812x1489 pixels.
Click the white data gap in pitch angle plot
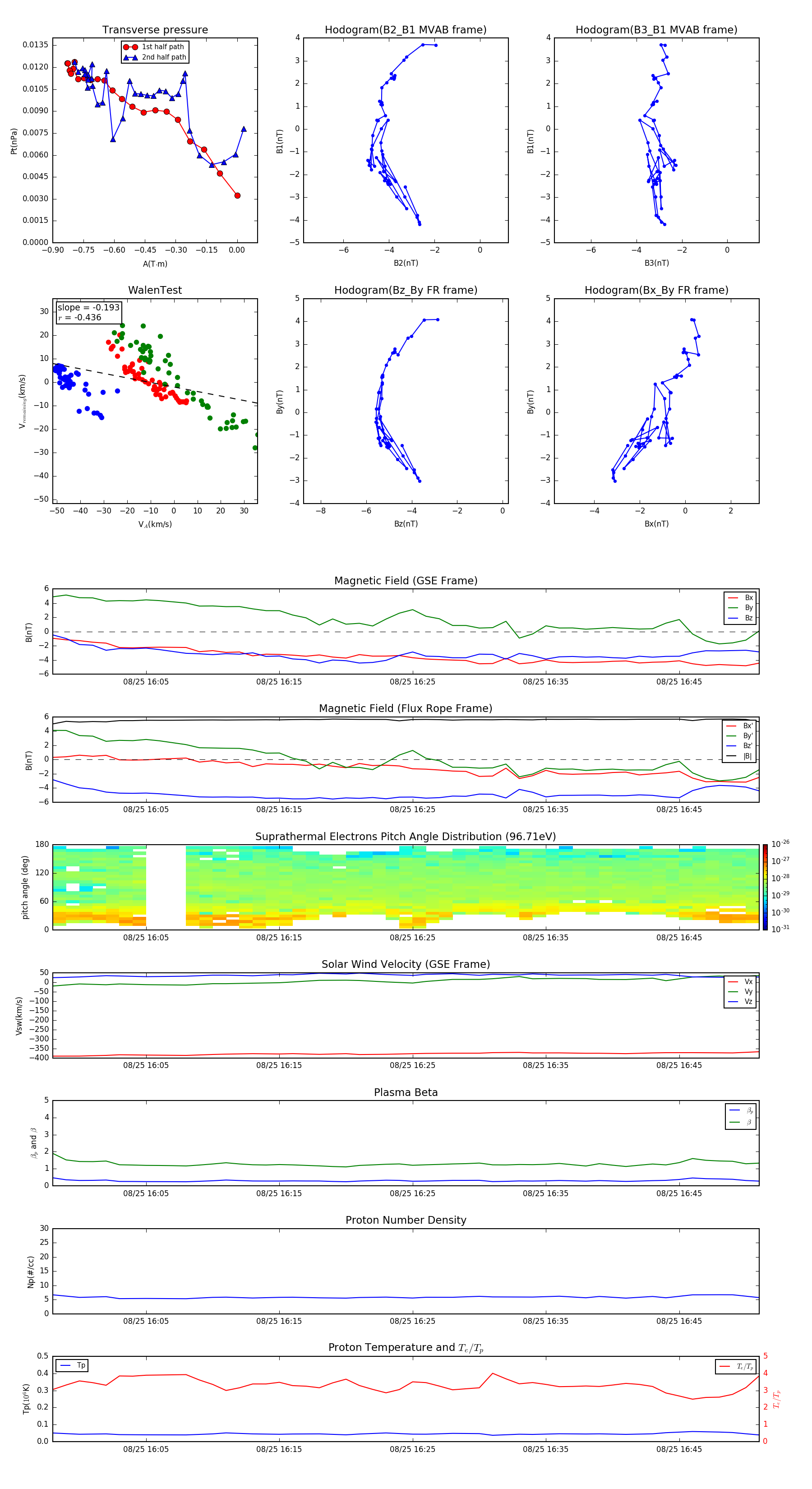tap(166, 887)
